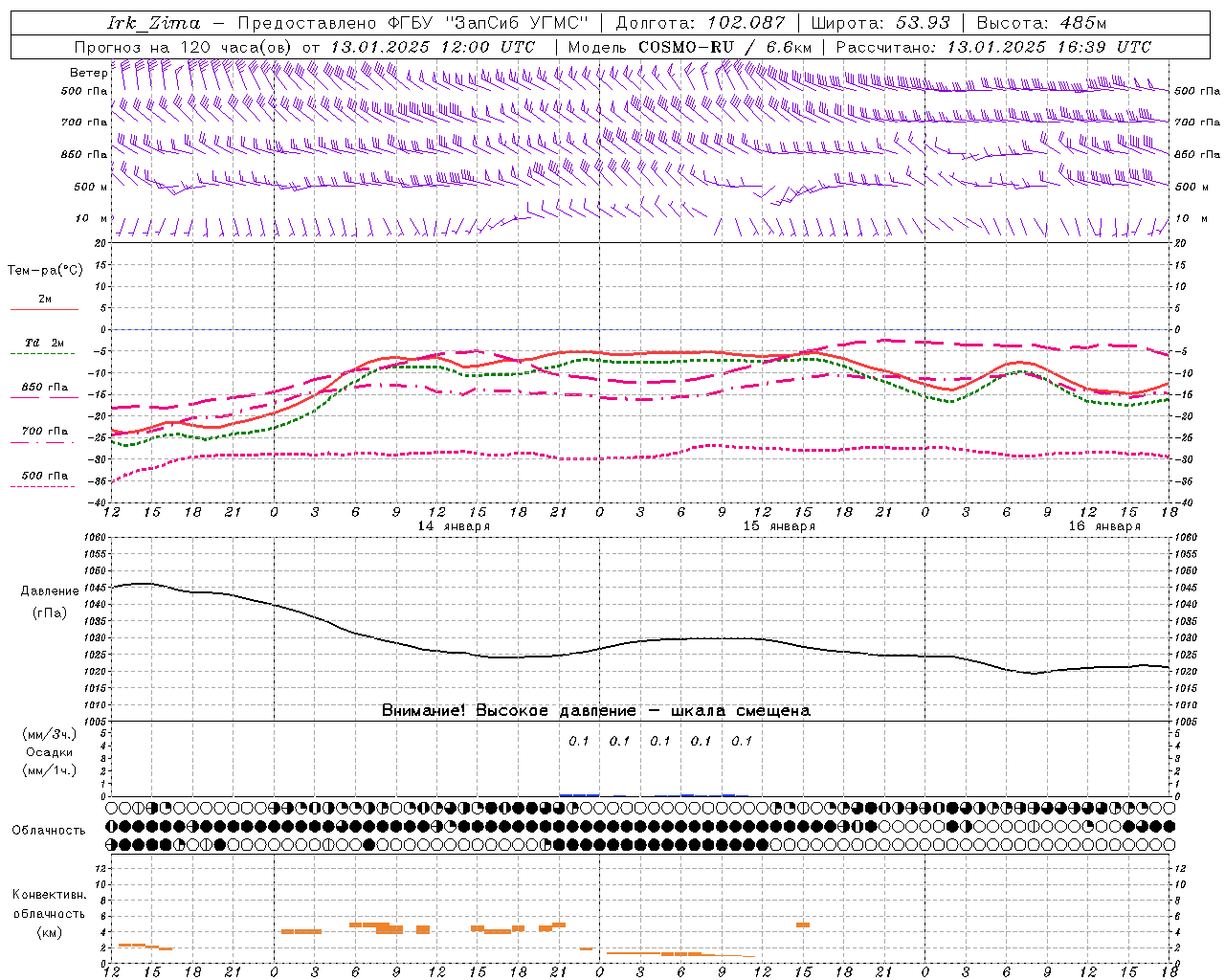Select the 14 января date label

(x=454, y=526)
